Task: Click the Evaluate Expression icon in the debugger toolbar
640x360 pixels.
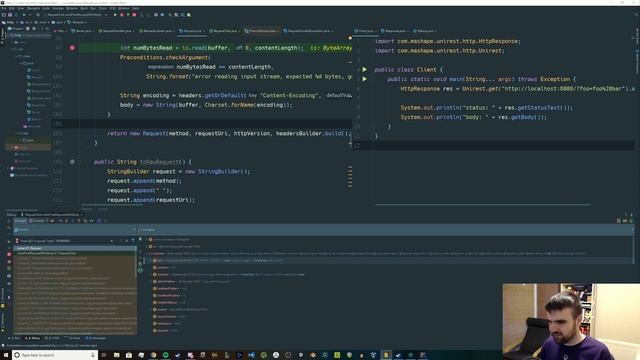Action: (99, 221)
